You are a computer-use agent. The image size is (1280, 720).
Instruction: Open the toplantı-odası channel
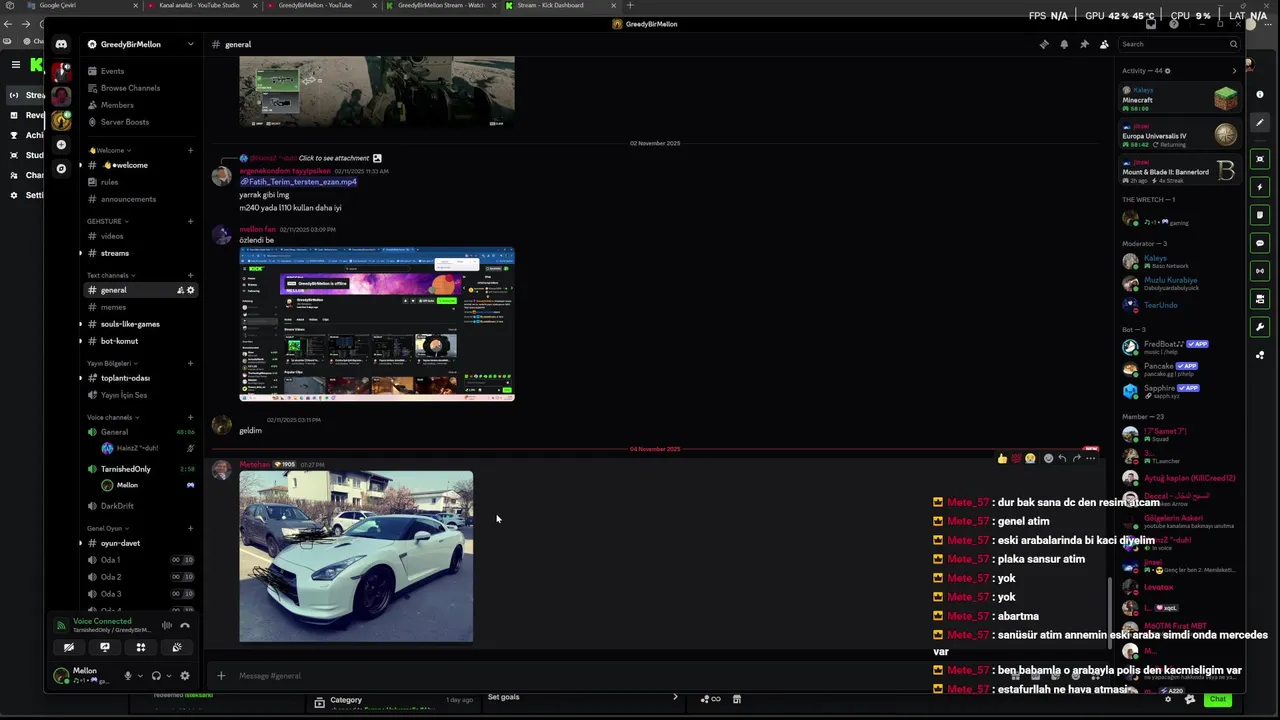[x=125, y=378]
